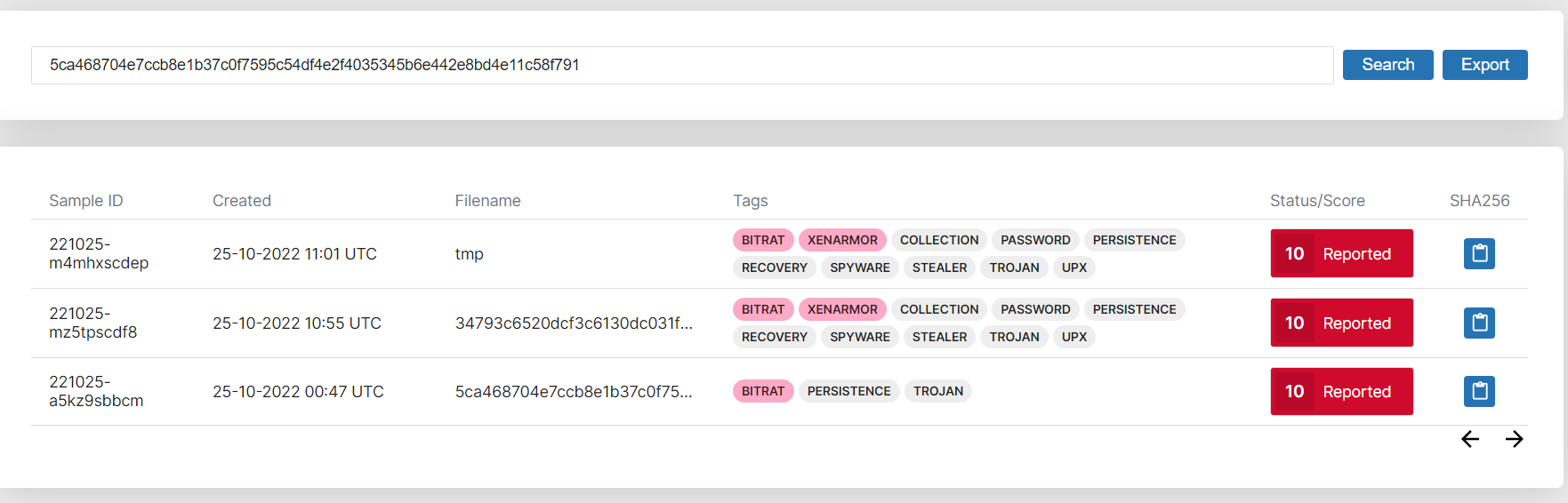Open sample ID 221025-a5kz9sbbcm
This screenshot has height=503, width=1568.
click(95, 391)
